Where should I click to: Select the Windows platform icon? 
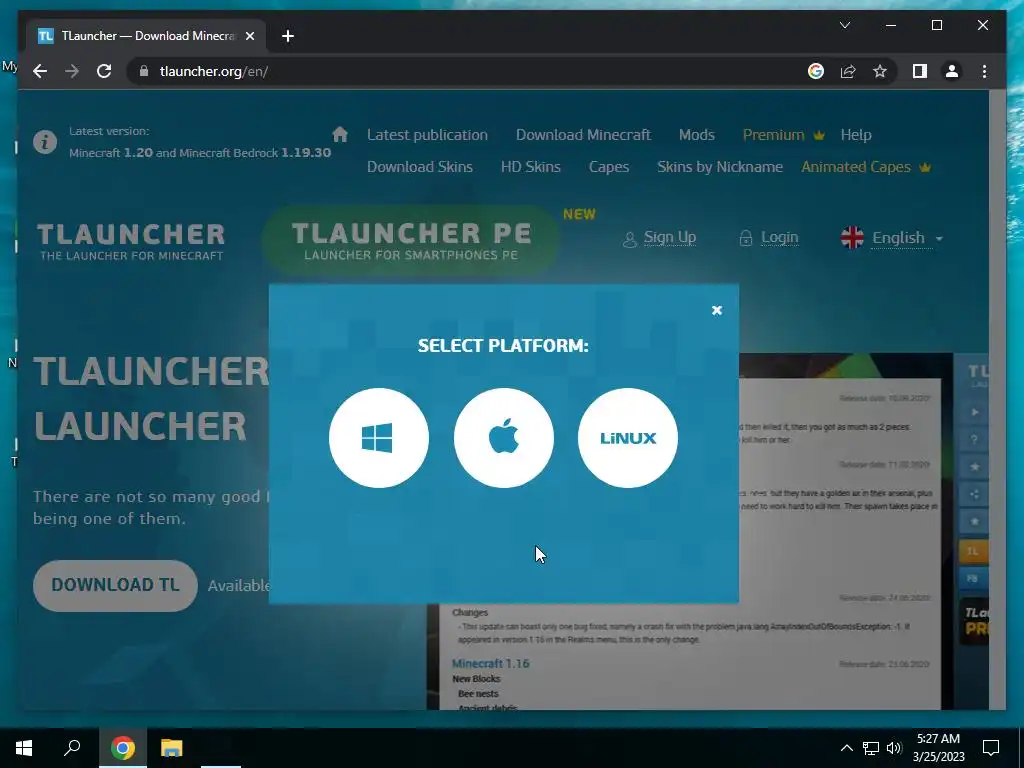point(379,438)
